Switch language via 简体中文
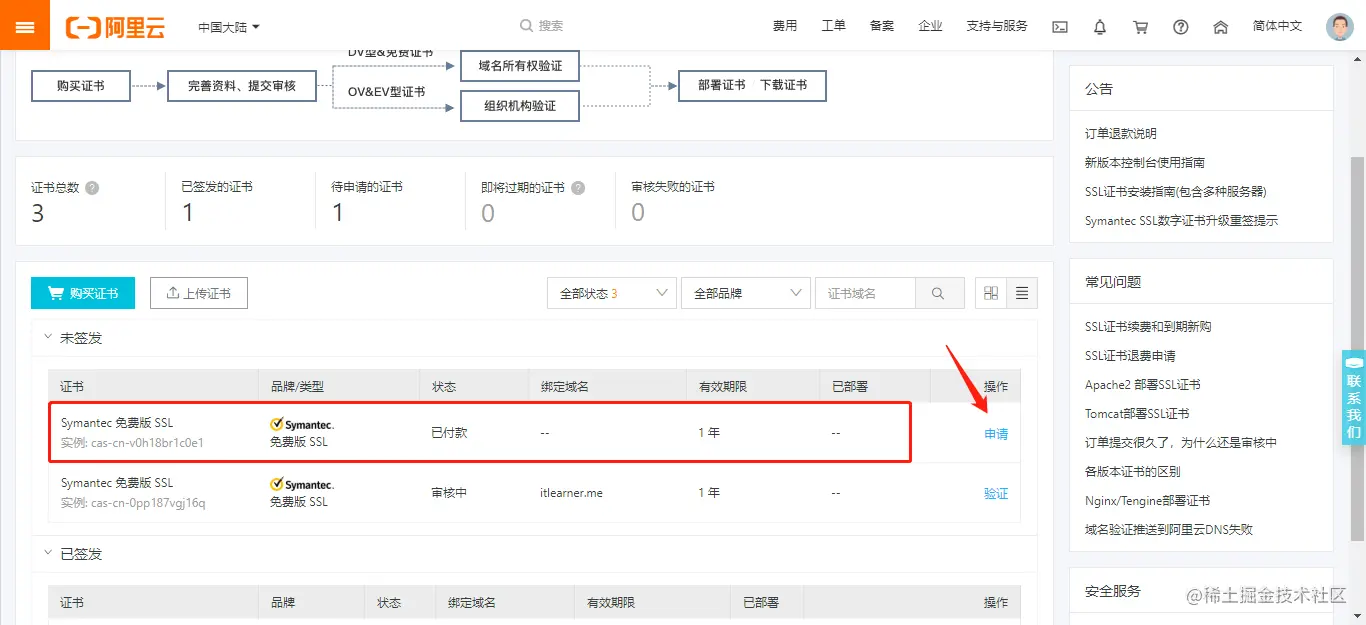 pyautogui.click(x=1277, y=26)
